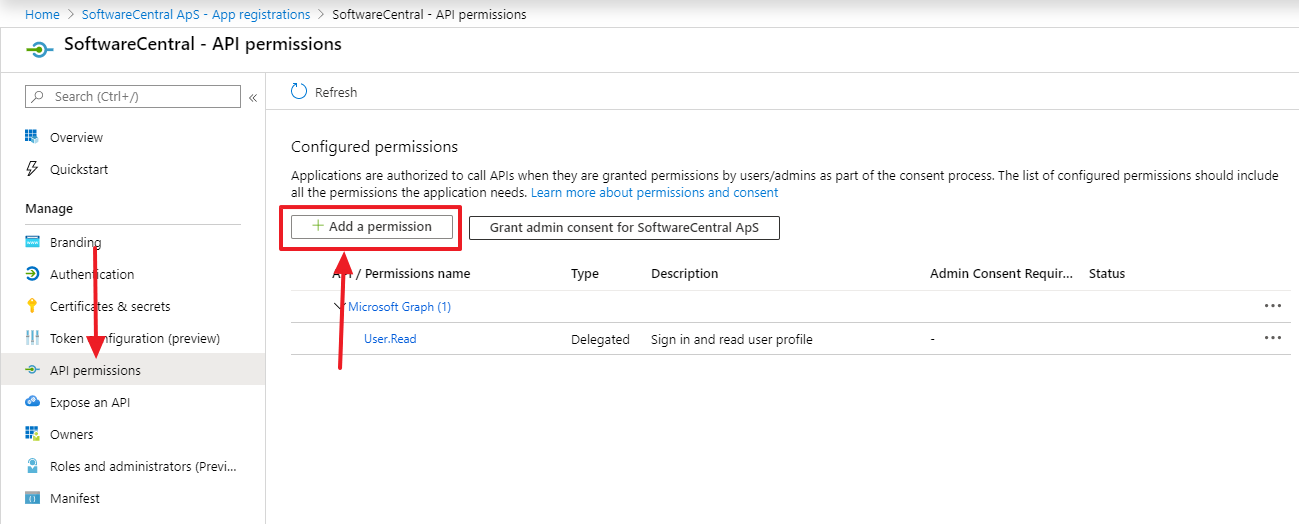Select Token configuration (preview) menu item
This screenshot has width=1299, height=524.
click(x=134, y=338)
